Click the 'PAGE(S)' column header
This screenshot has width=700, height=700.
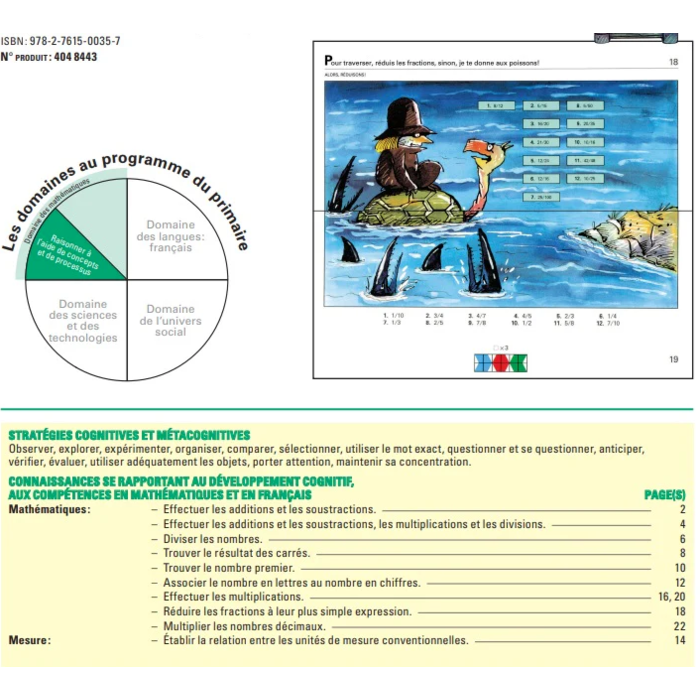[665, 495]
